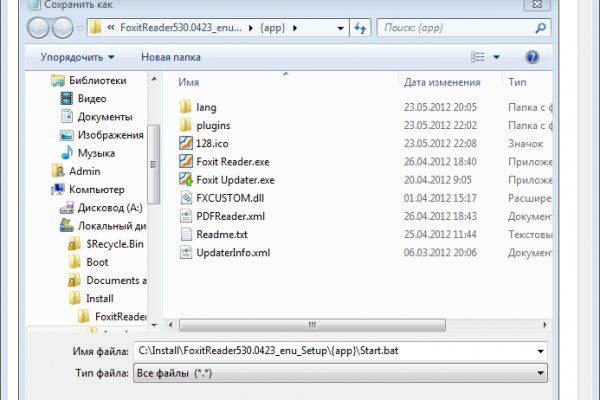
Task: Open the file name history dropdown
Action: (x=540, y=351)
